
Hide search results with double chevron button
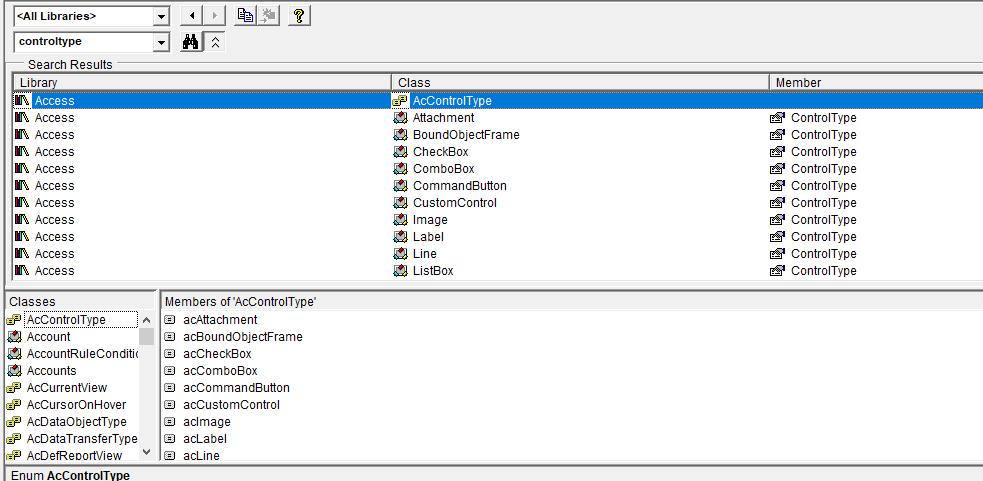214,42
